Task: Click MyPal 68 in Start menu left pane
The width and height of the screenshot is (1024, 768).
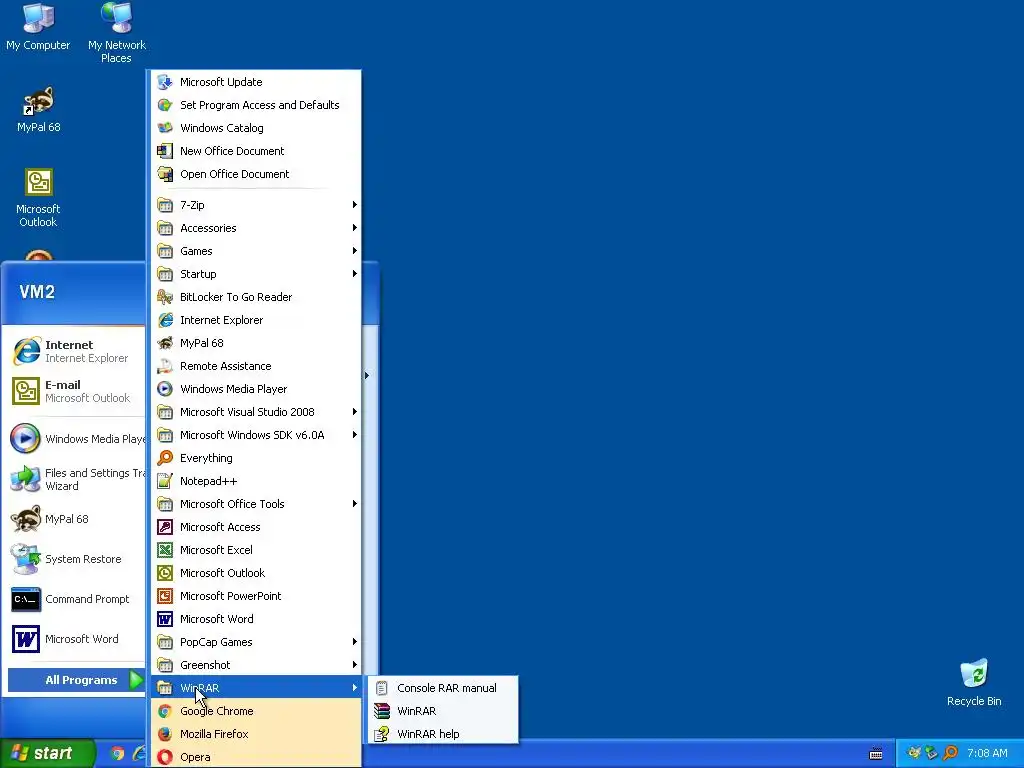Action: (x=75, y=519)
